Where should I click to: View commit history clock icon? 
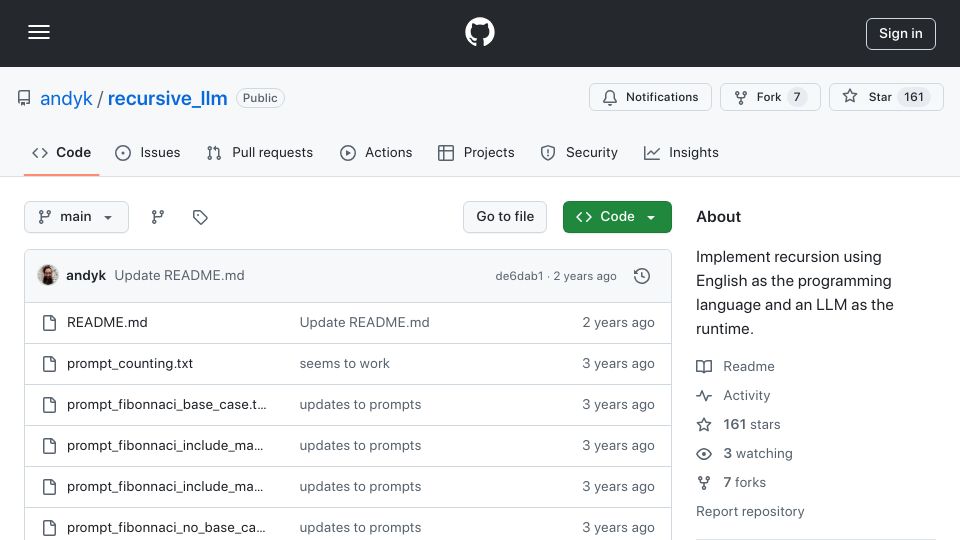(642, 276)
